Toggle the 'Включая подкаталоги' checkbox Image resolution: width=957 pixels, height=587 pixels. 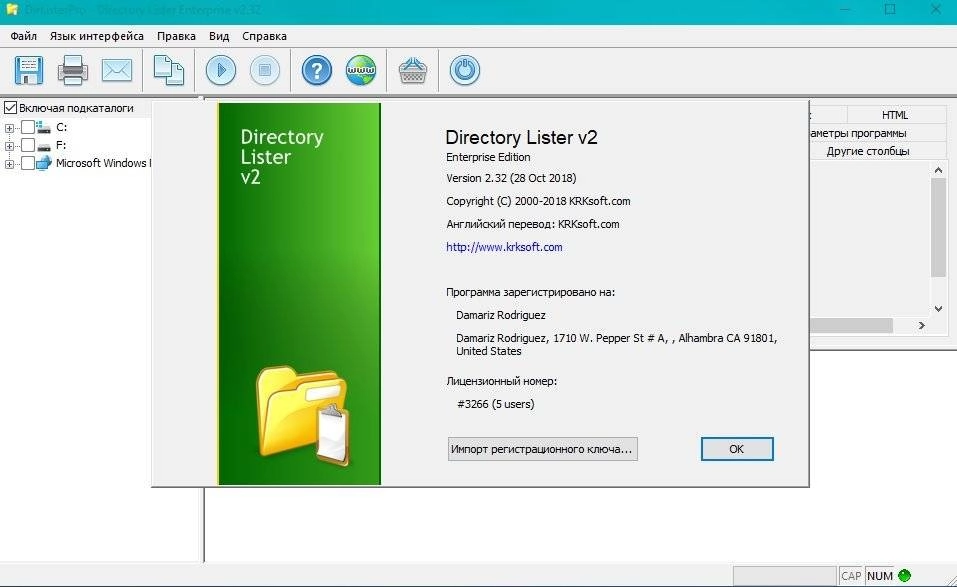10,108
